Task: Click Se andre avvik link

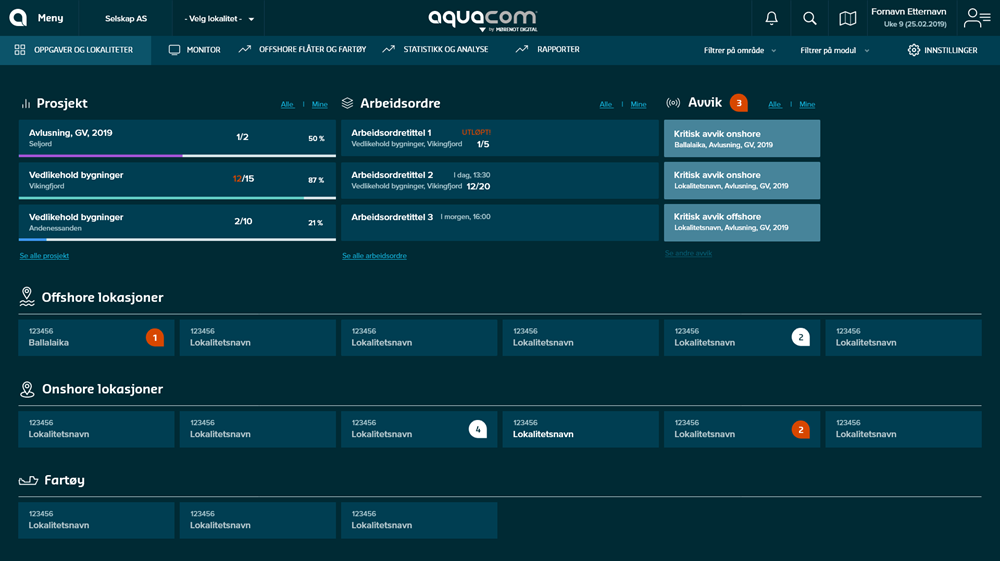Action: click(688, 253)
